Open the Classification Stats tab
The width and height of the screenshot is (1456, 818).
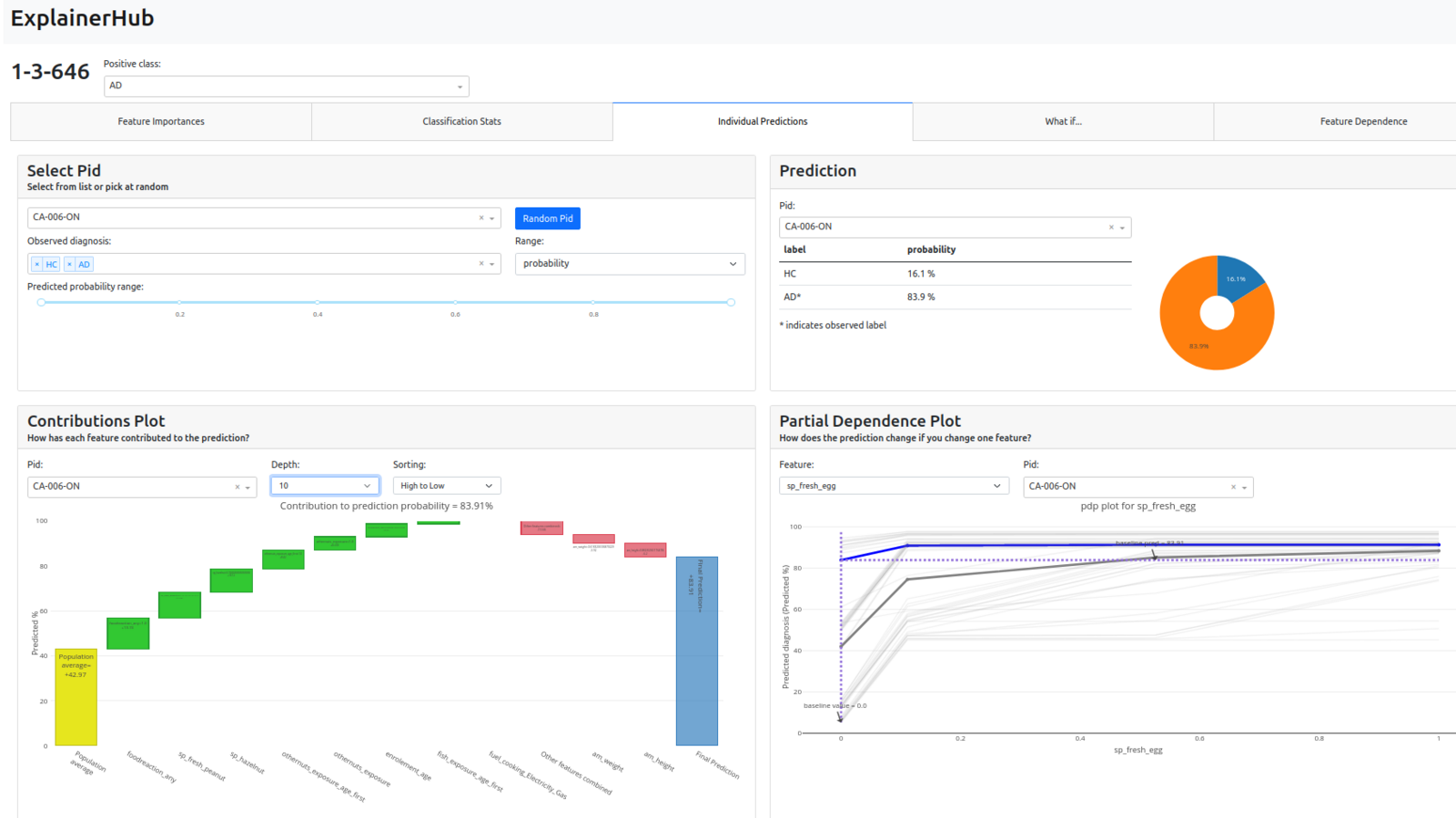point(461,122)
